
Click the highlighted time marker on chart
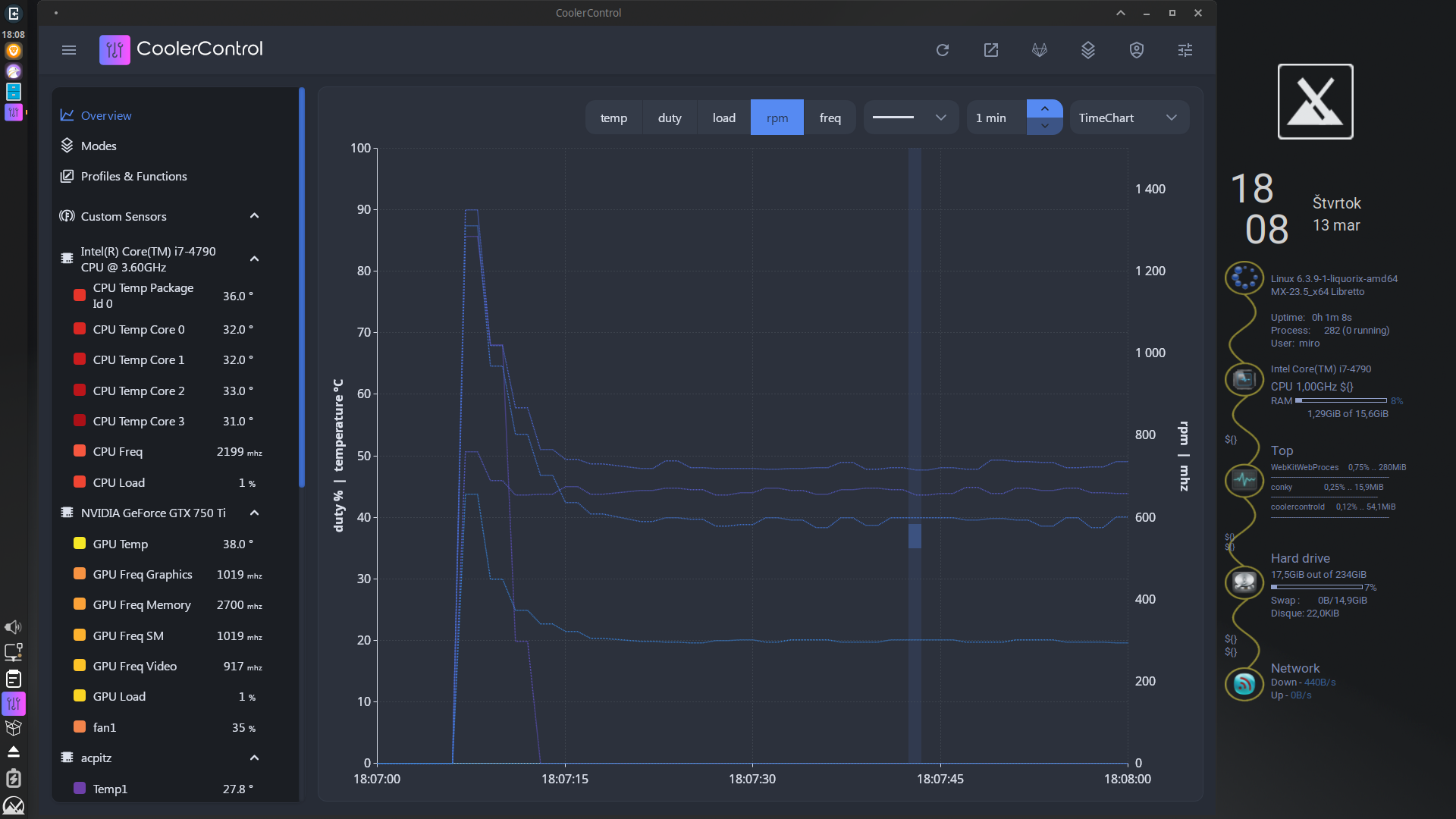[x=915, y=455]
